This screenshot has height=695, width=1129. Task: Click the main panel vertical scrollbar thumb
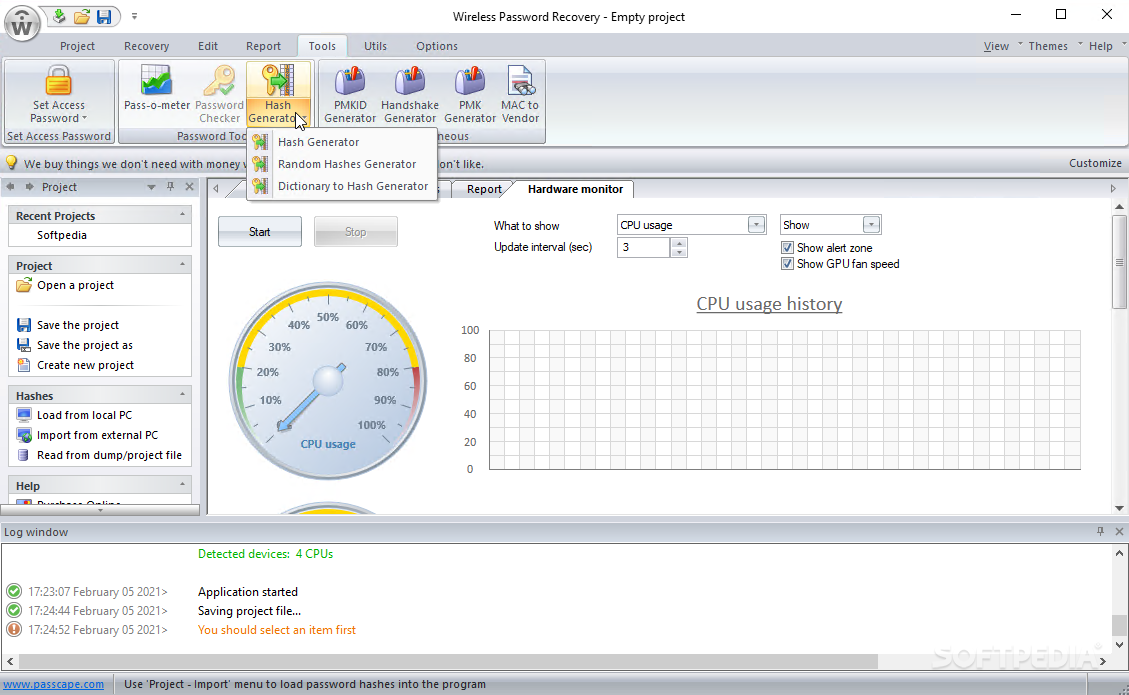point(1119,261)
